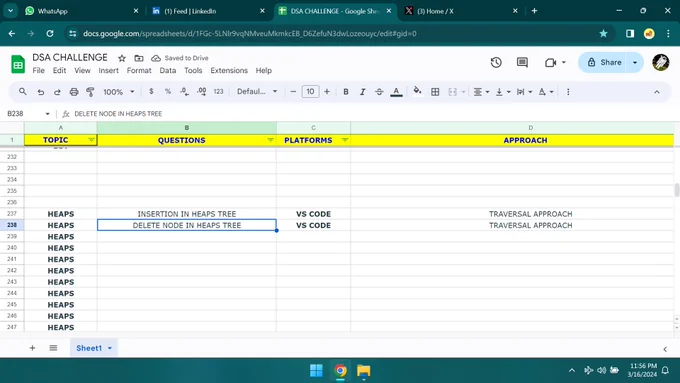The height and width of the screenshot is (383, 680).
Task: Click the font size field showing 10
Action: [310, 92]
